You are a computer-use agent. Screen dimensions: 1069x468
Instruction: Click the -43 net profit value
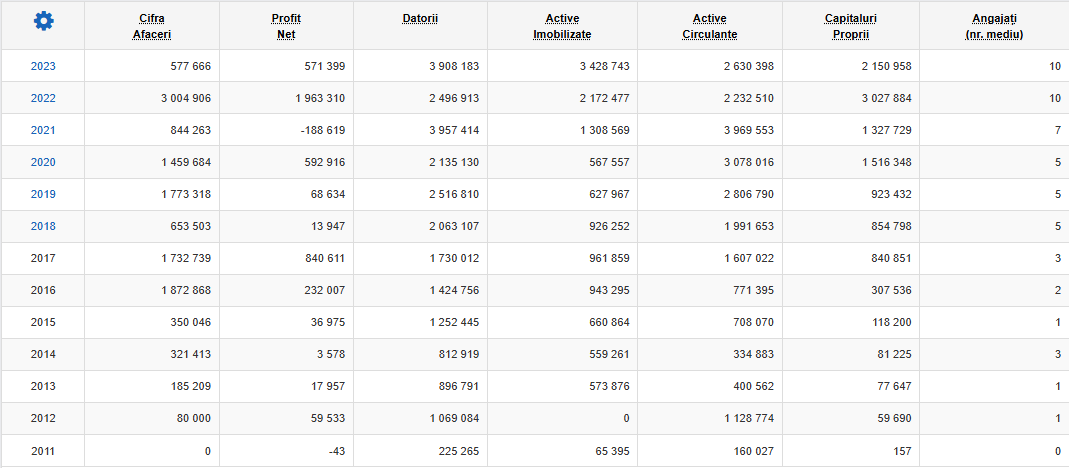click(x=337, y=451)
